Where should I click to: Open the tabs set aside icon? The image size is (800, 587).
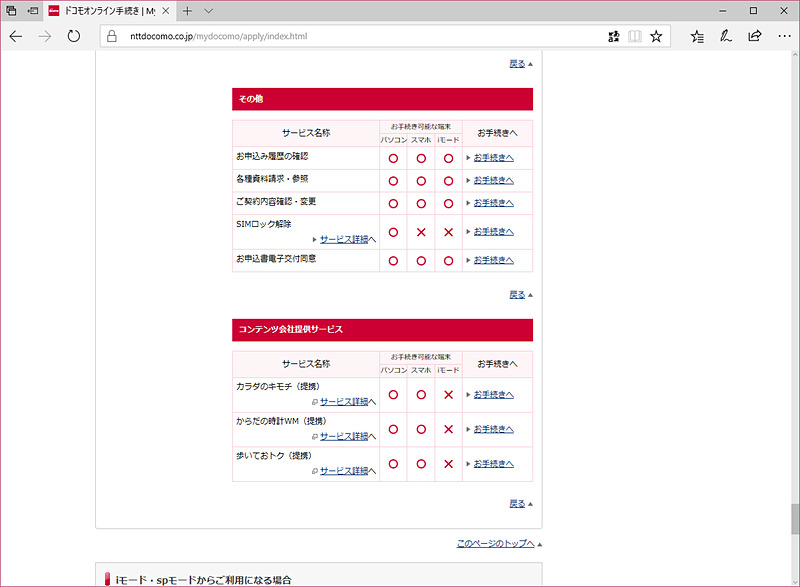[11, 11]
